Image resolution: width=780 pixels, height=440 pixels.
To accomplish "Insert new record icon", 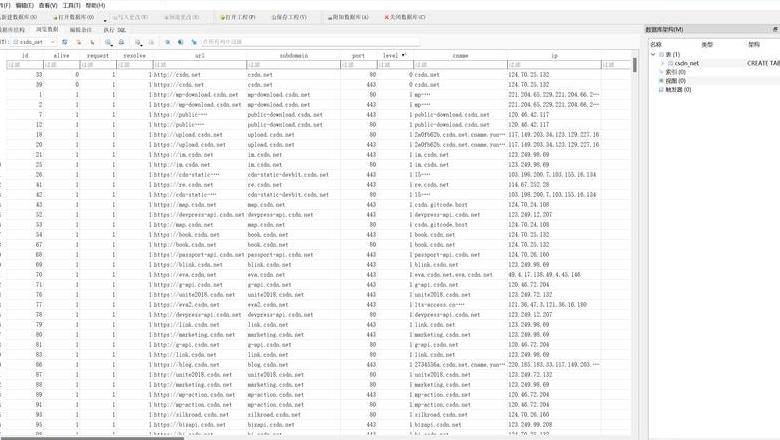I will (x=138, y=42).
